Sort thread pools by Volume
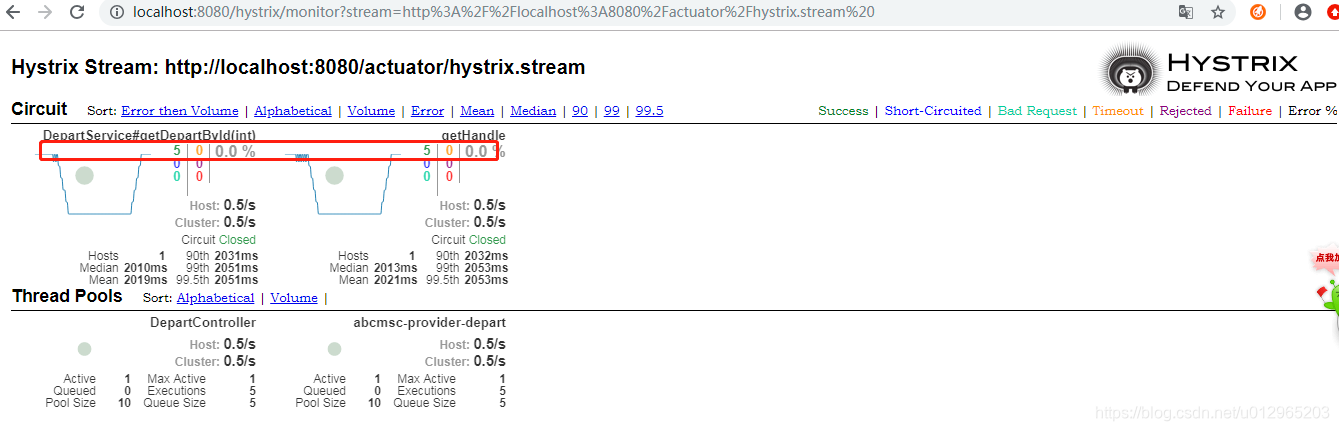Image resolution: width=1339 pixels, height=431 pixels. pyautogui.click(x=294, y=298)
